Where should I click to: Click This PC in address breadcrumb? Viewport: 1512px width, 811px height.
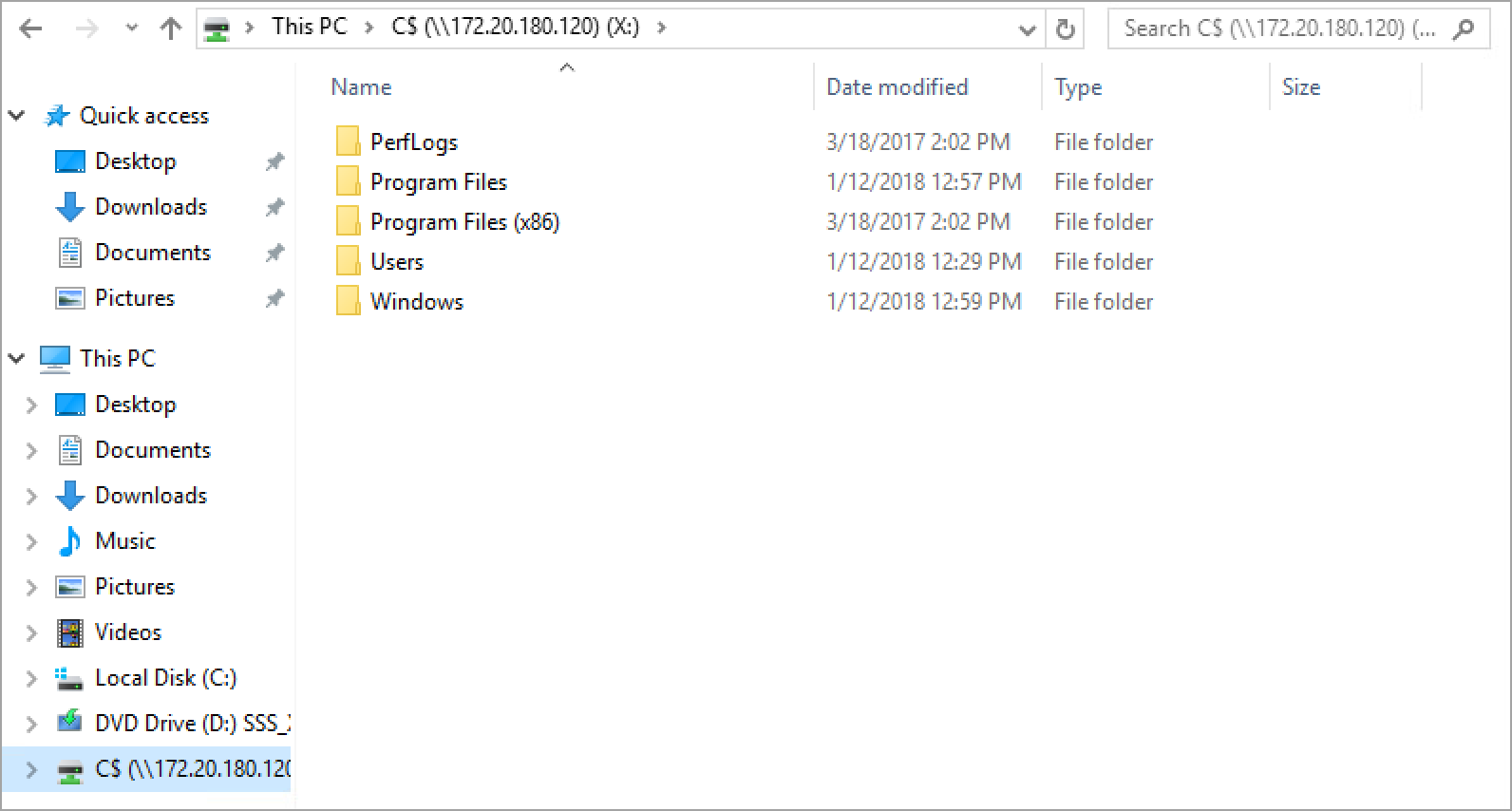[309, 27]
